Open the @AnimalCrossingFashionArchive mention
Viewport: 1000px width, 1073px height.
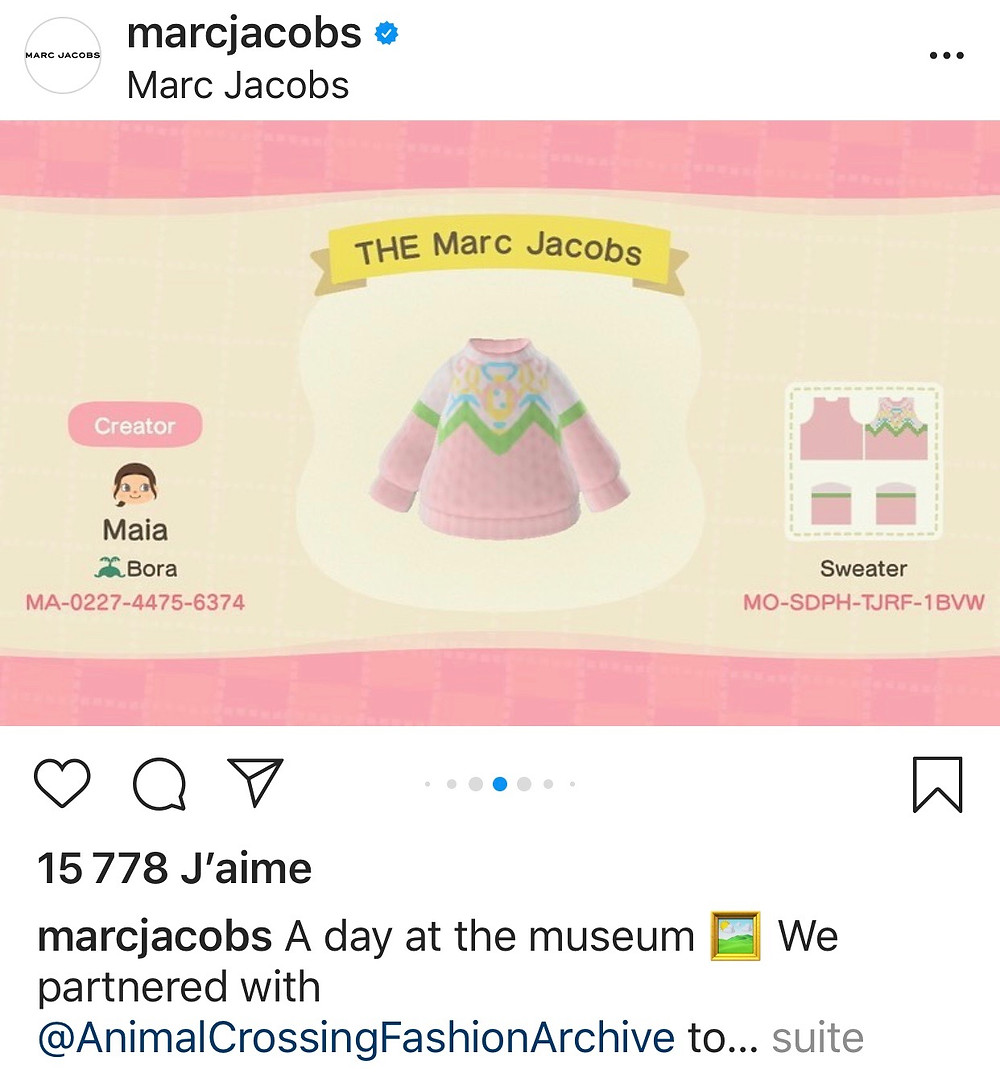point(356,1037)
